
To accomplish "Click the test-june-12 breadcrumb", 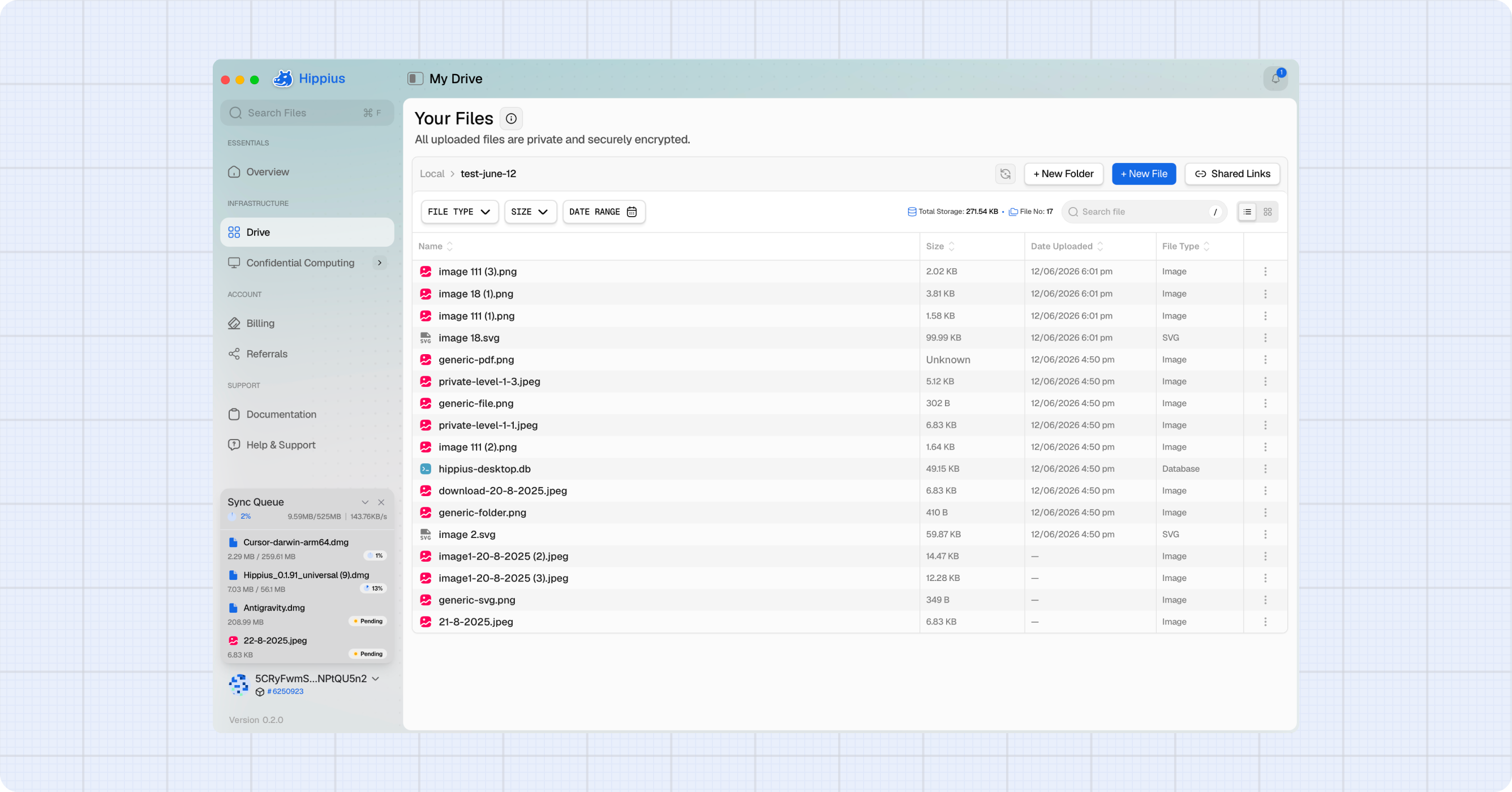I will pyautogui.click(x=488, y=174).
